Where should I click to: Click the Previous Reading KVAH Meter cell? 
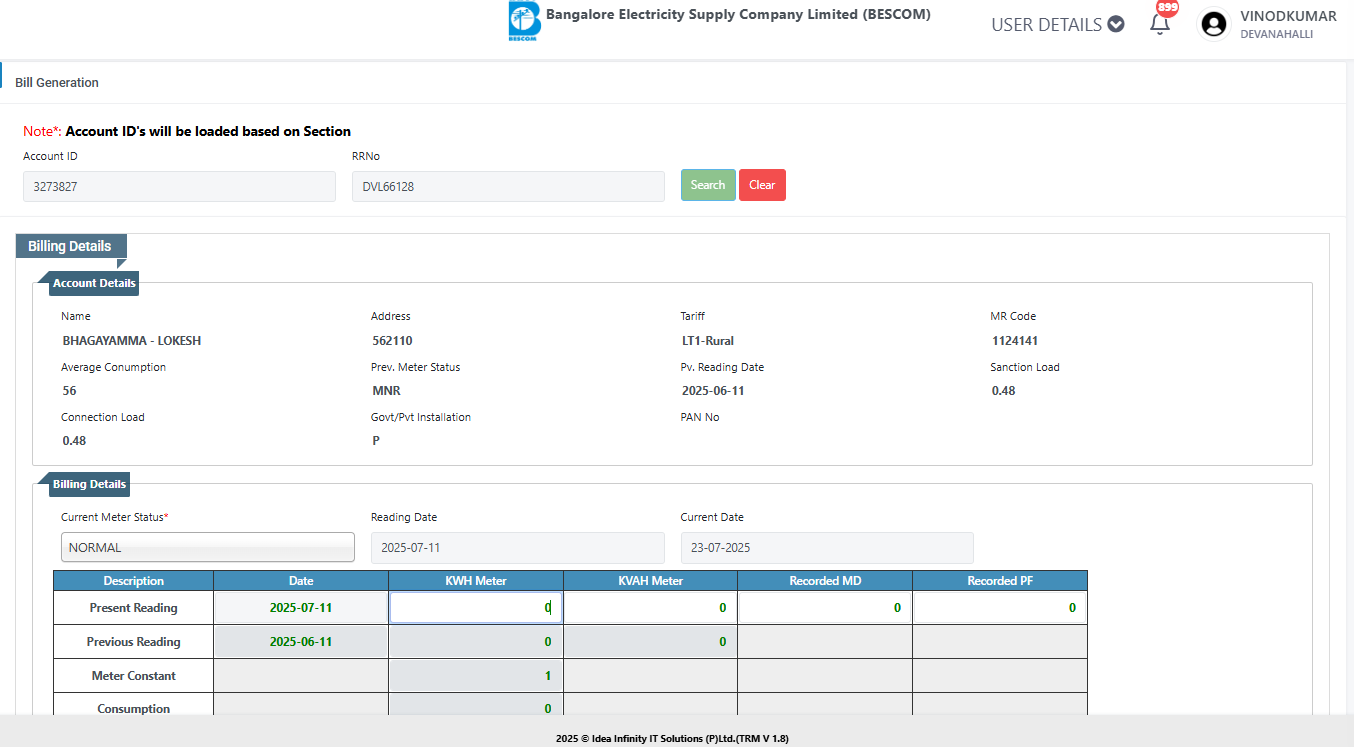pos(651,642)
